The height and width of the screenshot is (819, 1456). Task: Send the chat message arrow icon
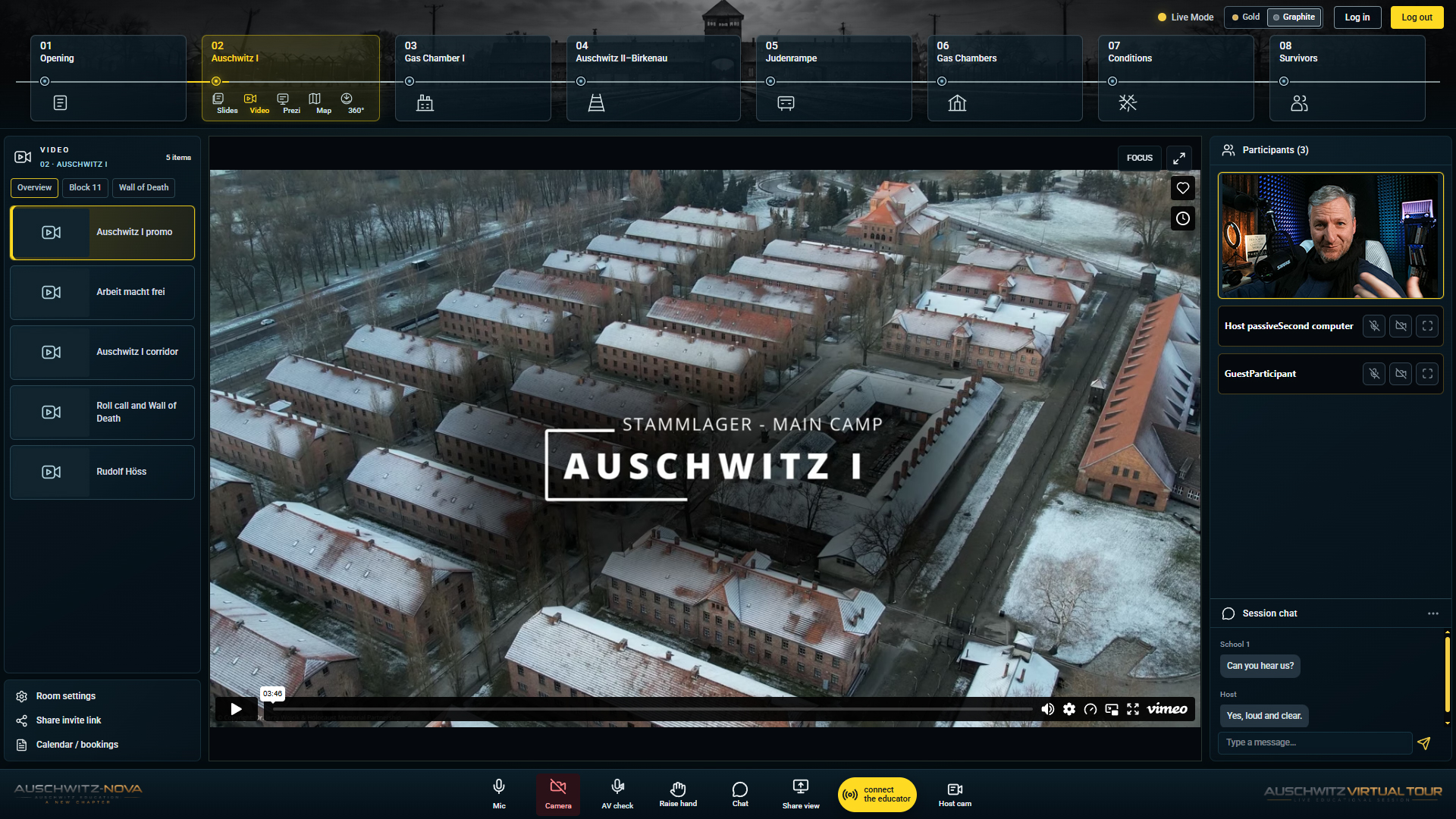[x=1423, y=743]
